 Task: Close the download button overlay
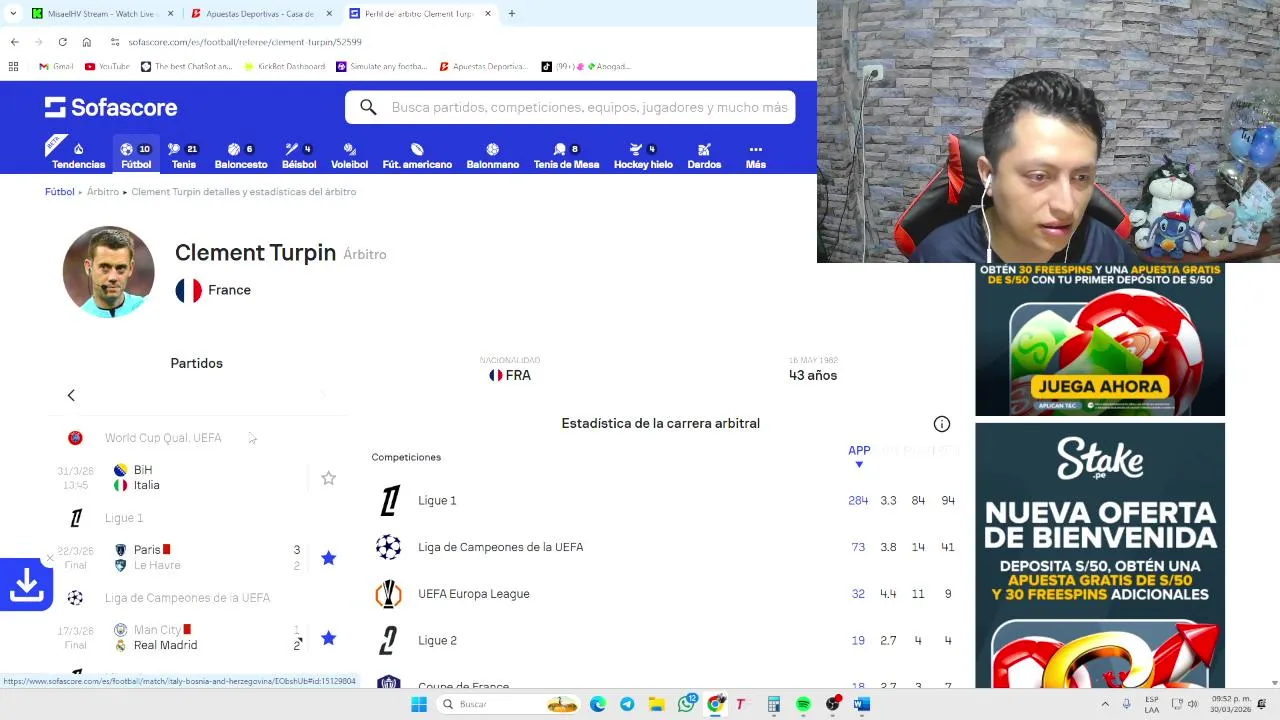(x=50, y=558)
